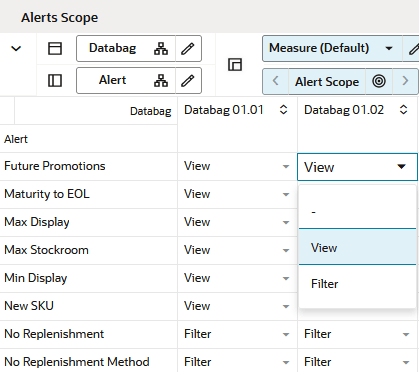Open New SKU dropdown under Databag 01.01
The image size is (419, 372).
coord(286,307)
